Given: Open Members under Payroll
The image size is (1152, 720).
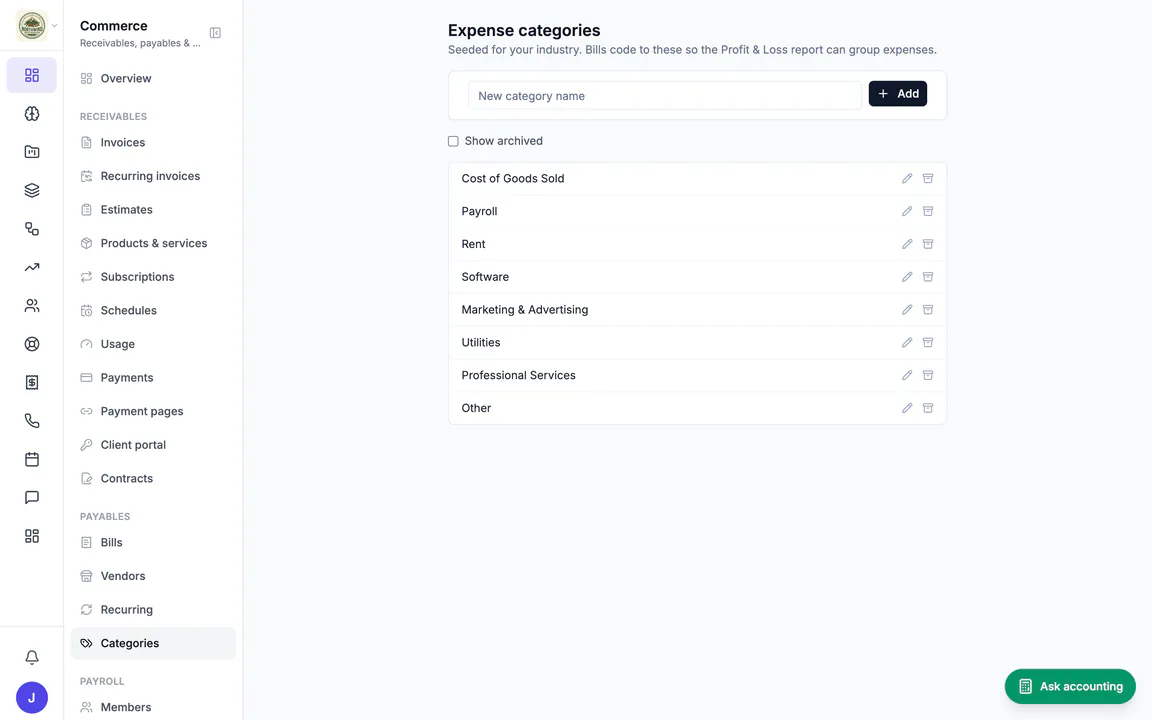Looking at the screenshot, I should coord(153,708).
